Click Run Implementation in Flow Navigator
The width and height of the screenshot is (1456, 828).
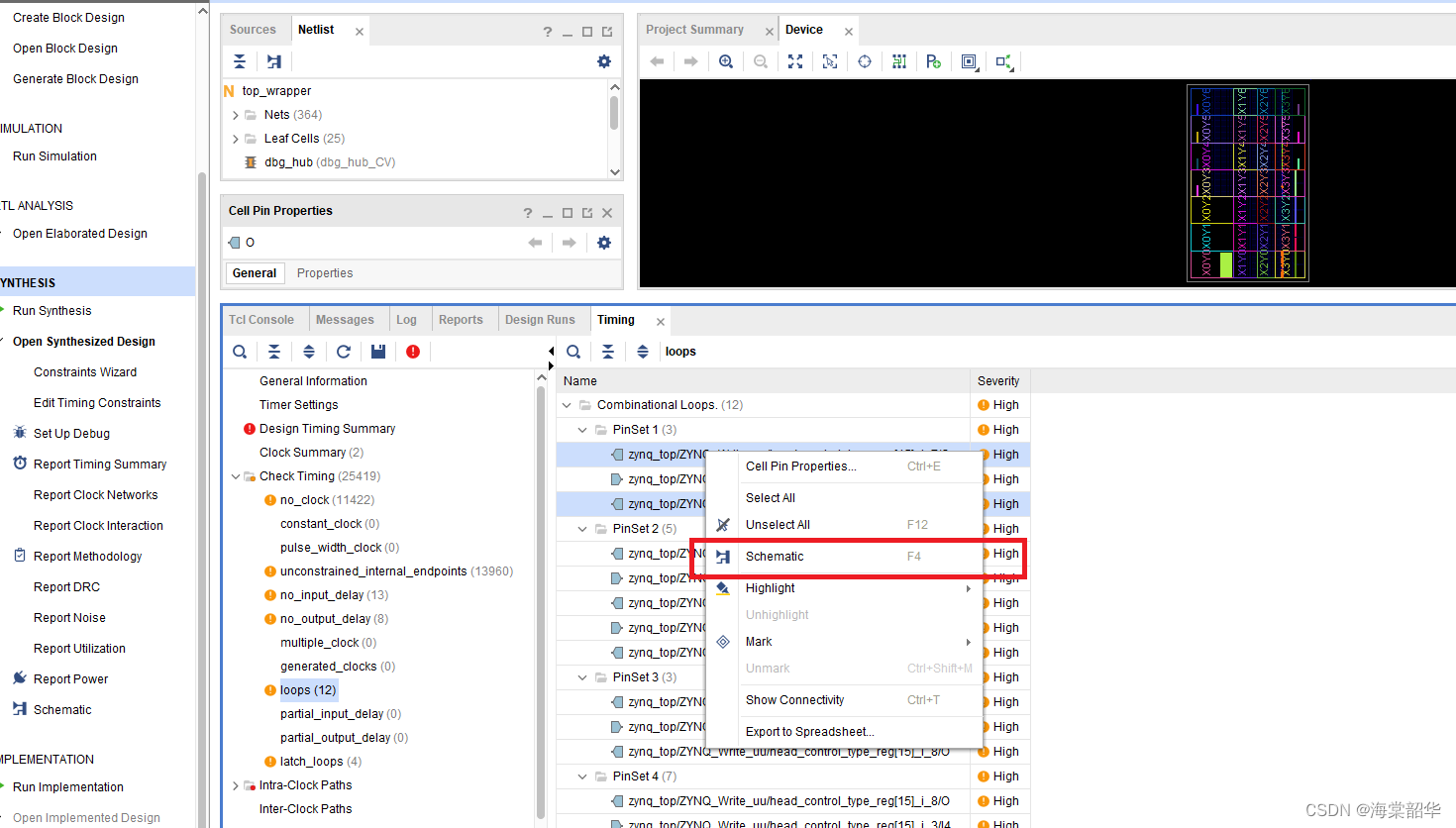(x=68, y=787)
